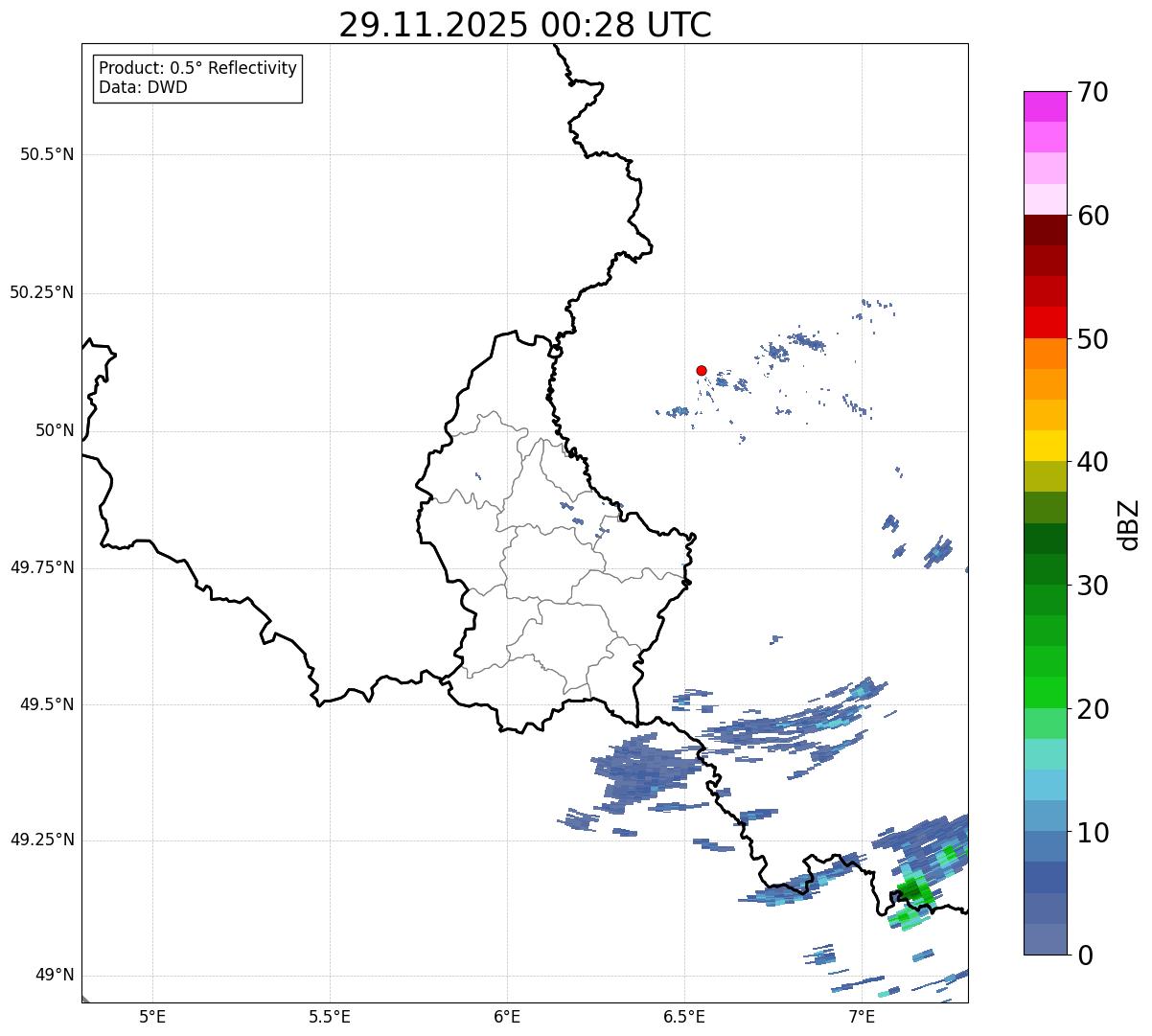Viewport: 1152px width, 1036px height.
Task: Select the 49°N latitude tick label
Action: tap(55, 976)
